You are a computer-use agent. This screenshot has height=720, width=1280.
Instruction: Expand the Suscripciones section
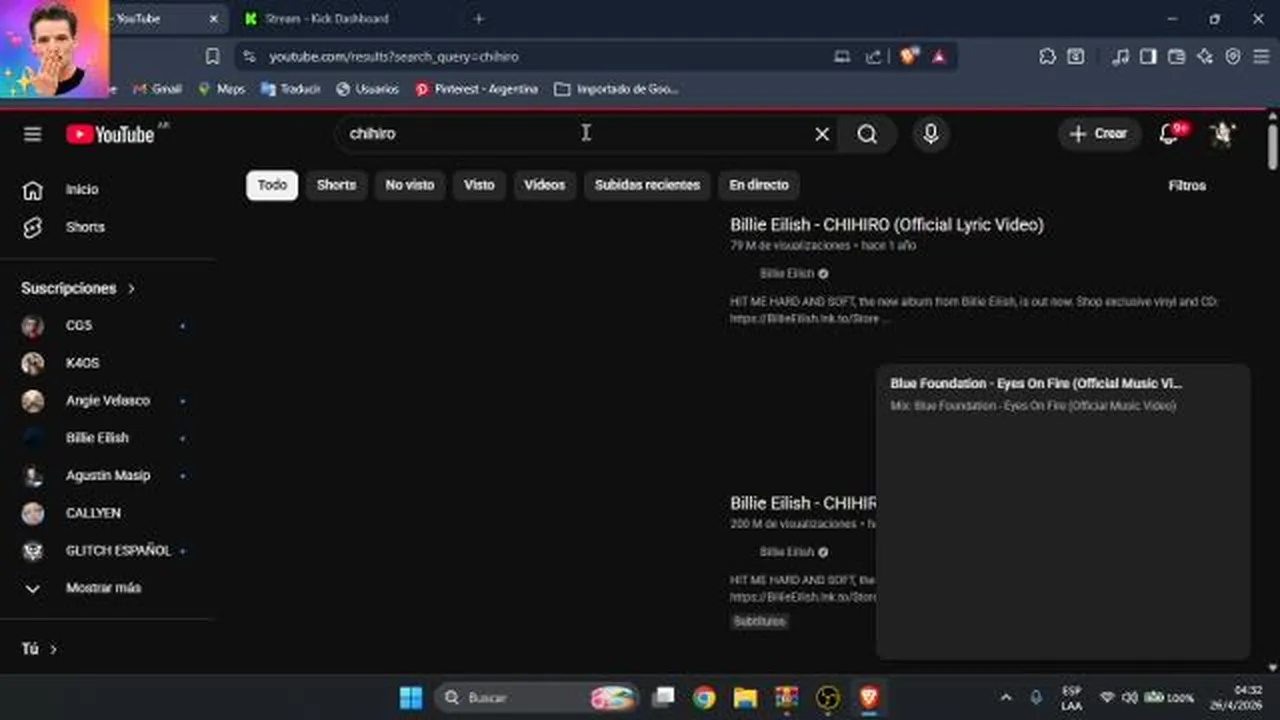[x=78, y=288]
